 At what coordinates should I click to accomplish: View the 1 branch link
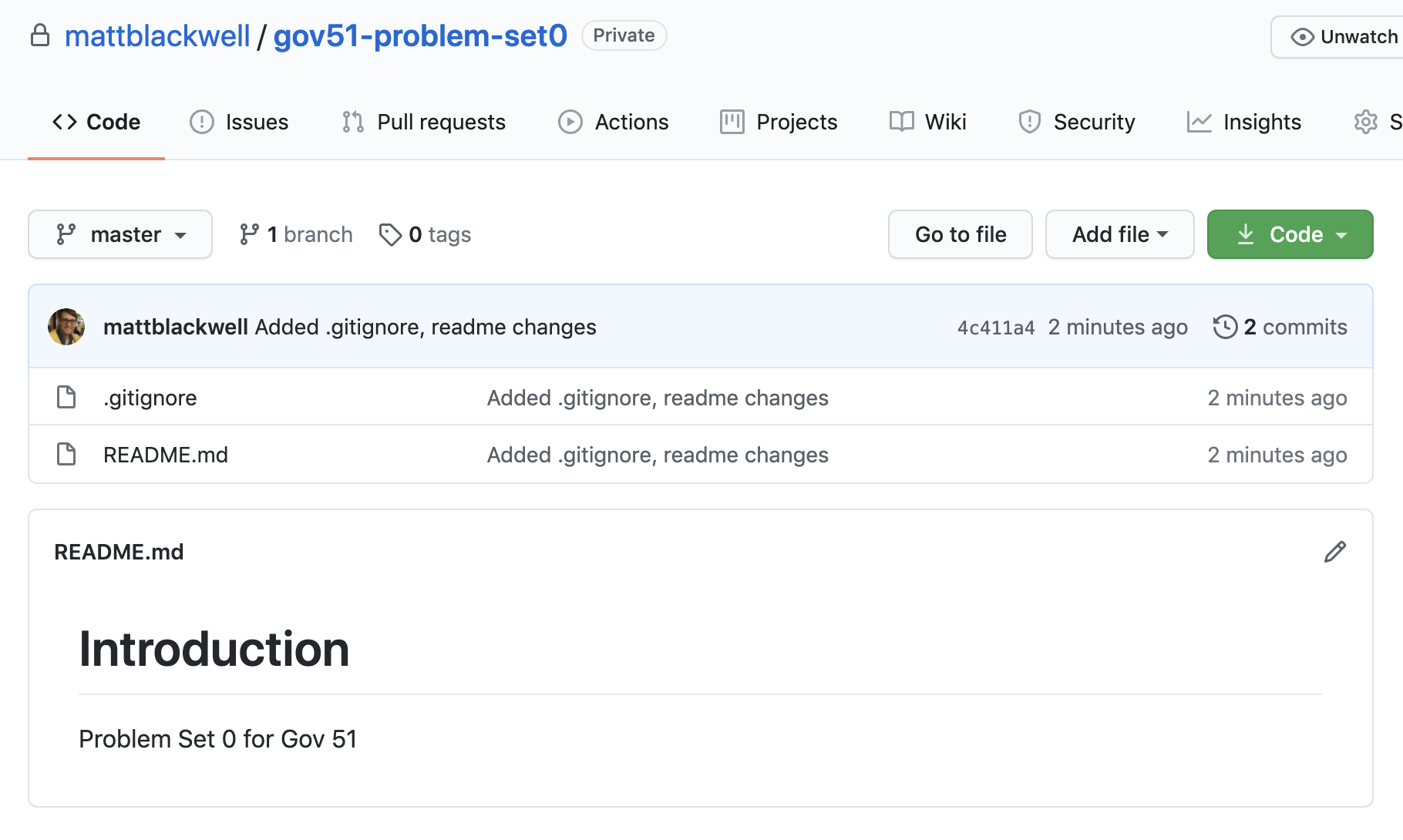click(296, 234)
